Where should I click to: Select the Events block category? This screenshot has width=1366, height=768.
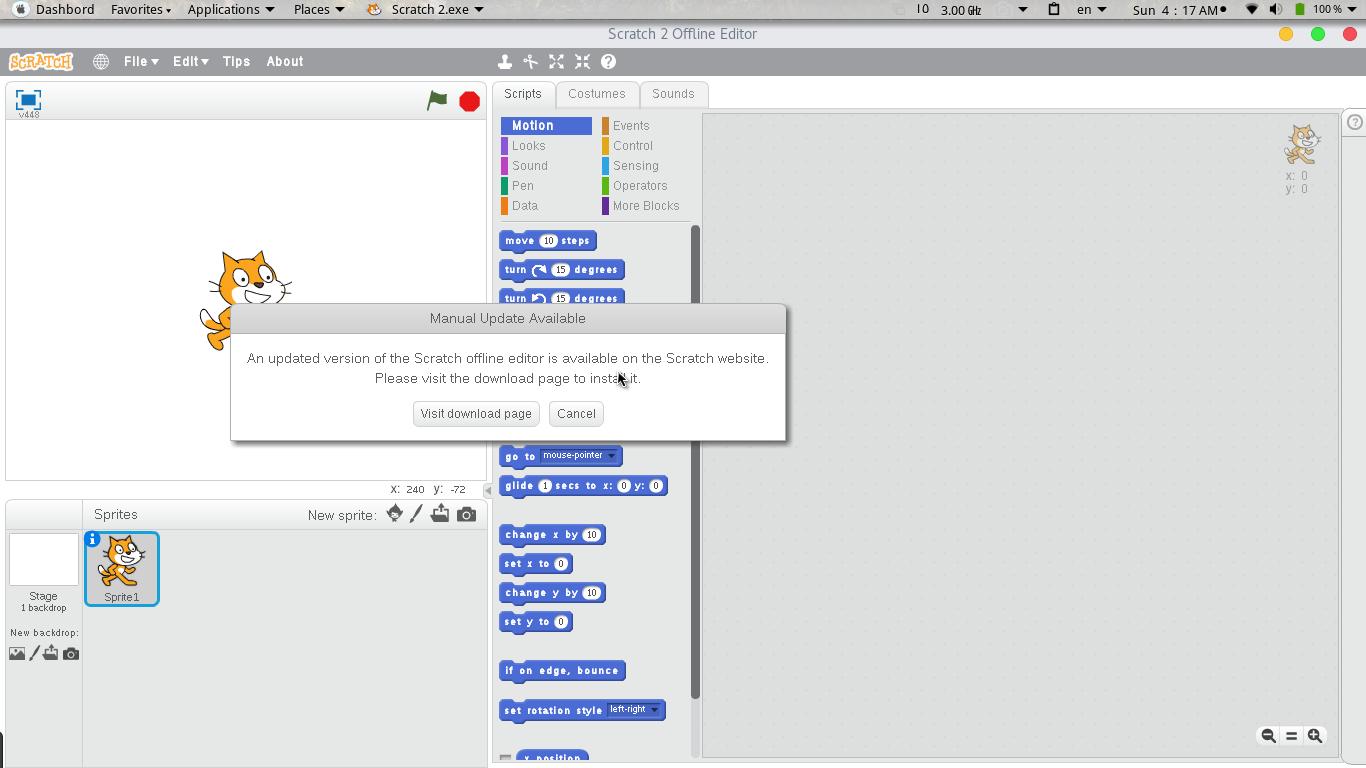pos(645,126)
